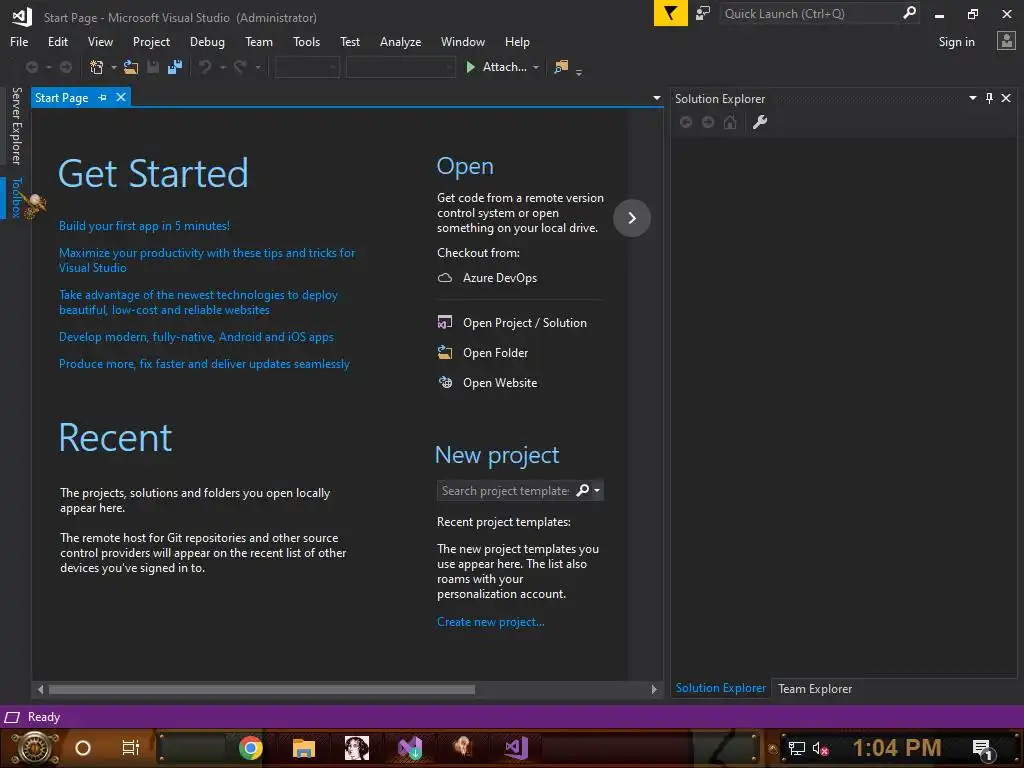Open the active documents list dropdown arrow
Image resolution: width=1024 pixels, height=768 pixels.
coord(657,98)
